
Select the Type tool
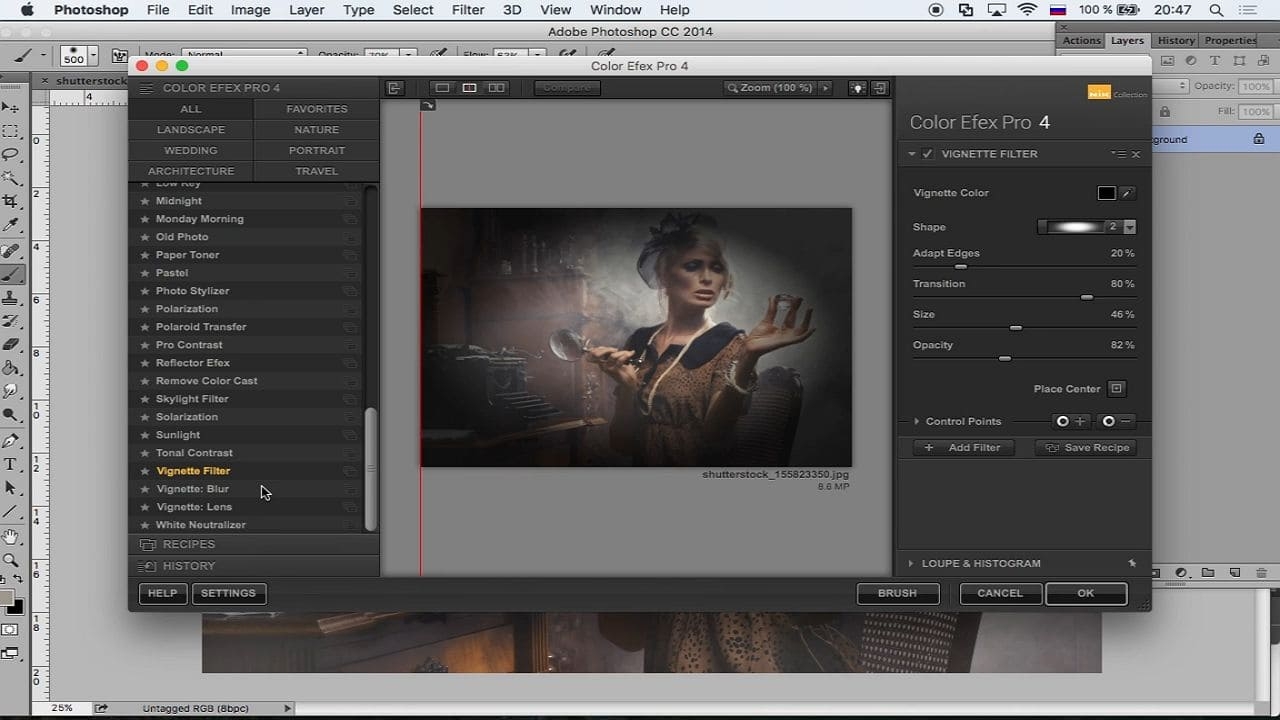[x=11, y=465]
